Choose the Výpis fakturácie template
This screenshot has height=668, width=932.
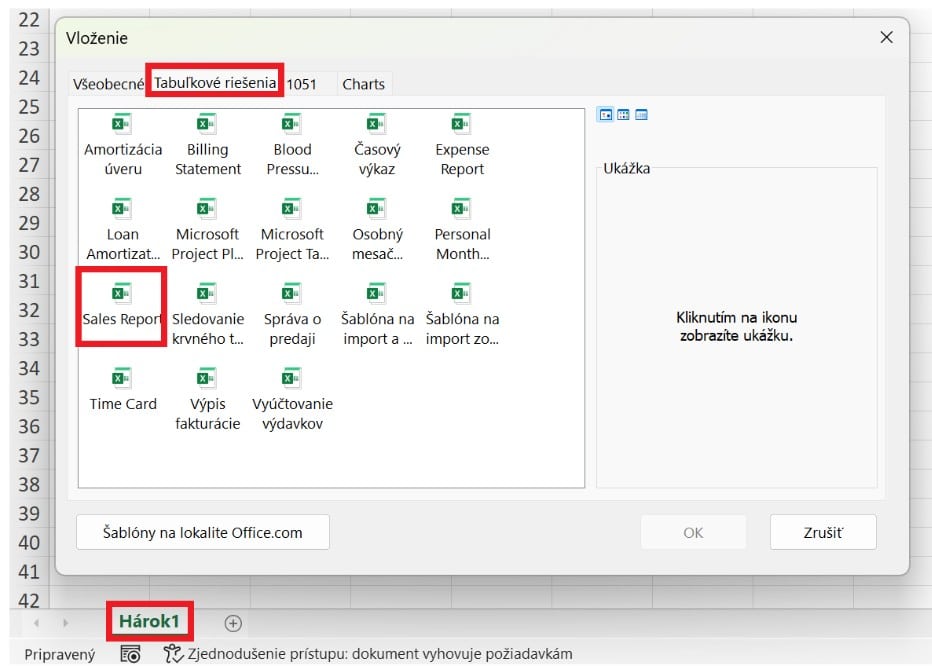point(207,400)
